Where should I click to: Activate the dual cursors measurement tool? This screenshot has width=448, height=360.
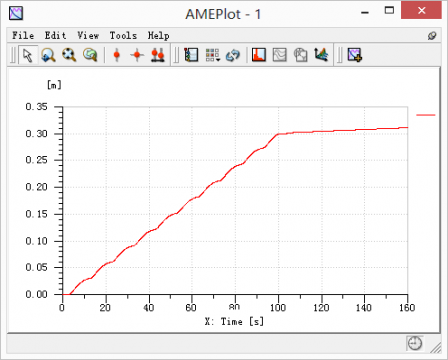click(x=158, y=55)
